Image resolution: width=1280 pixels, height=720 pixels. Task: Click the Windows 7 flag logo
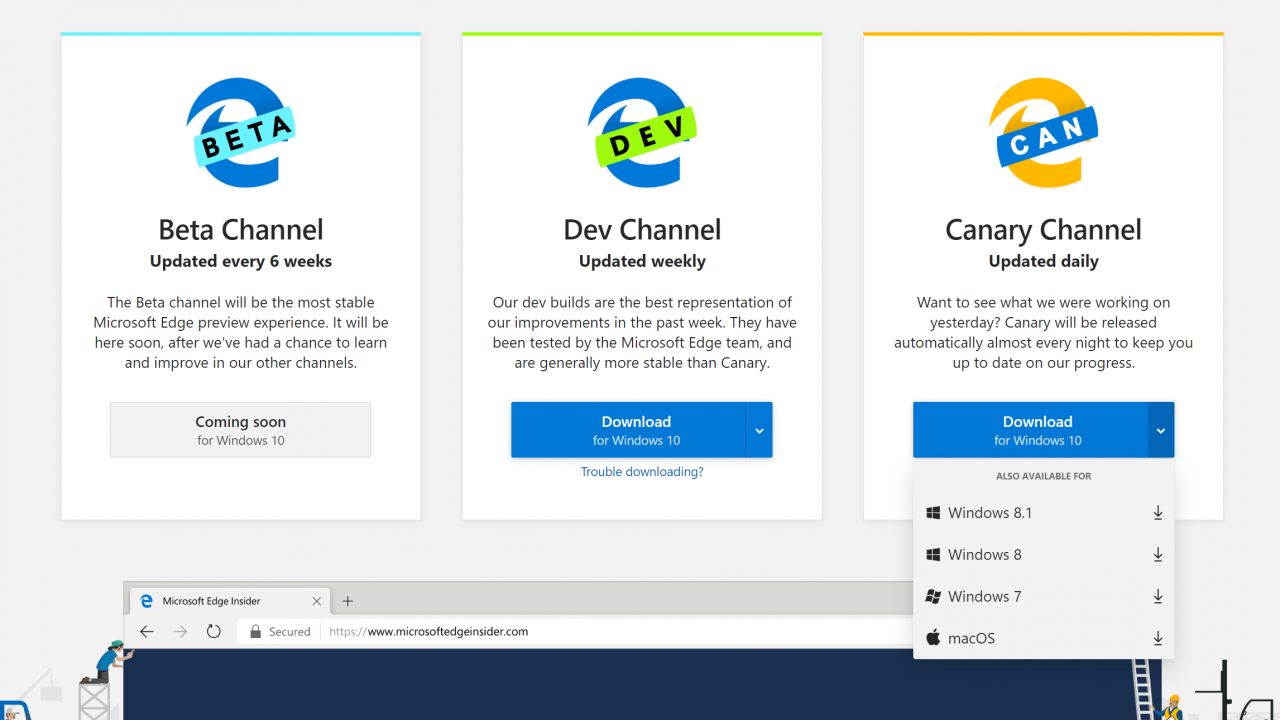click(x=933, y=597)
